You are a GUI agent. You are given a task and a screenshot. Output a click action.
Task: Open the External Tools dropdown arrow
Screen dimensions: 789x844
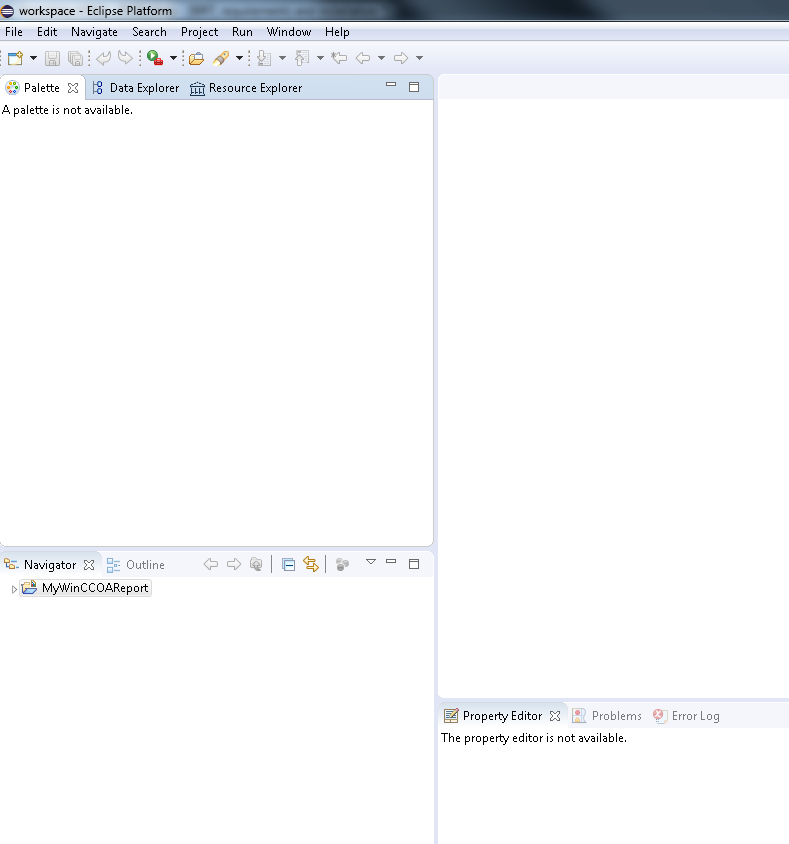point(173,59)
